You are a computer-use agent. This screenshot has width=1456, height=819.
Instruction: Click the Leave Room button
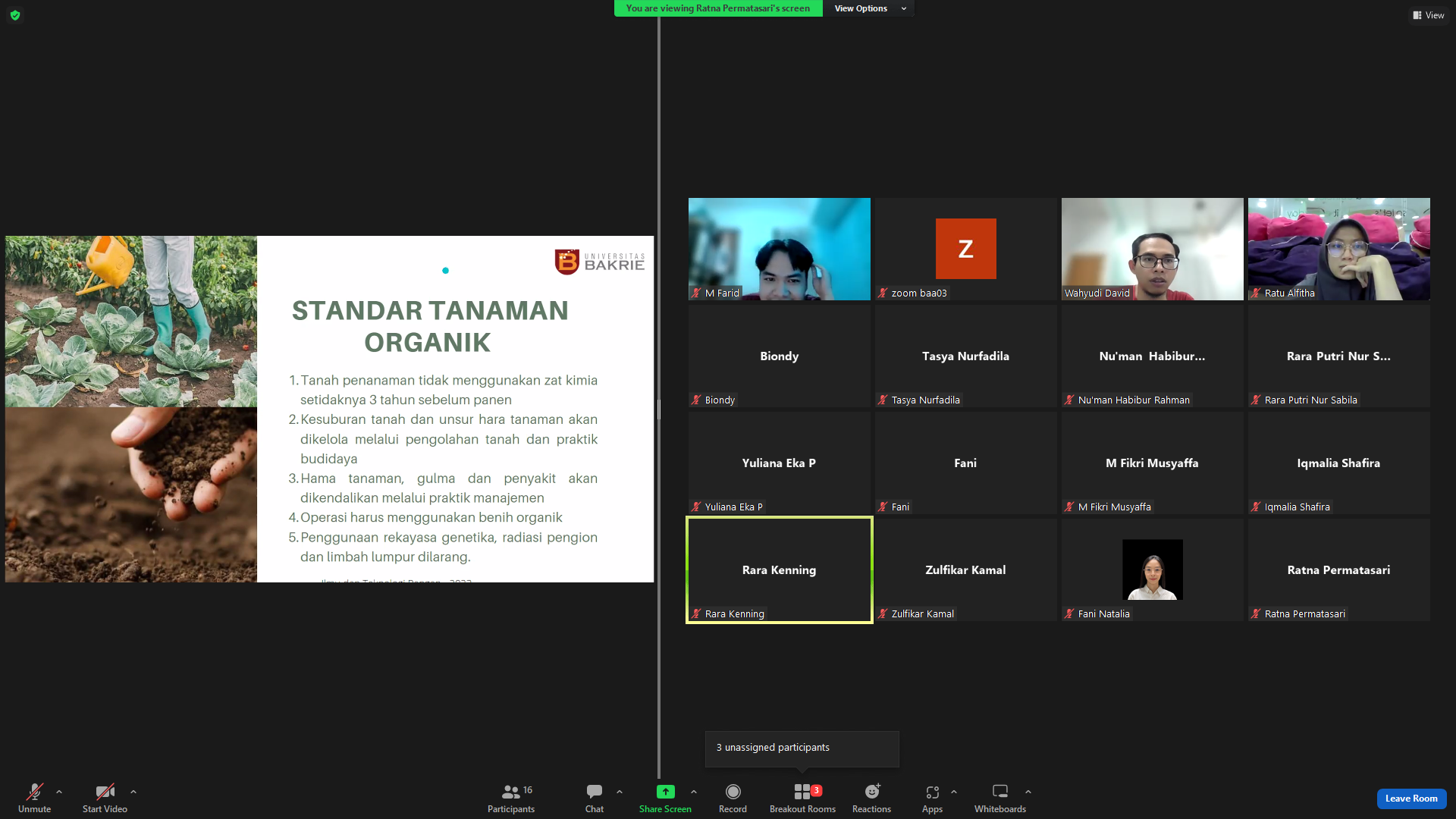click(1411, 799)
